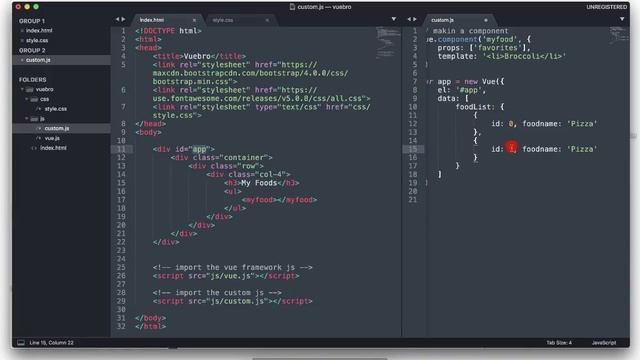Toggle the sidebar panel icon in status bar
This screenshot has height=360, width=640.
click(x=21, y=342)
